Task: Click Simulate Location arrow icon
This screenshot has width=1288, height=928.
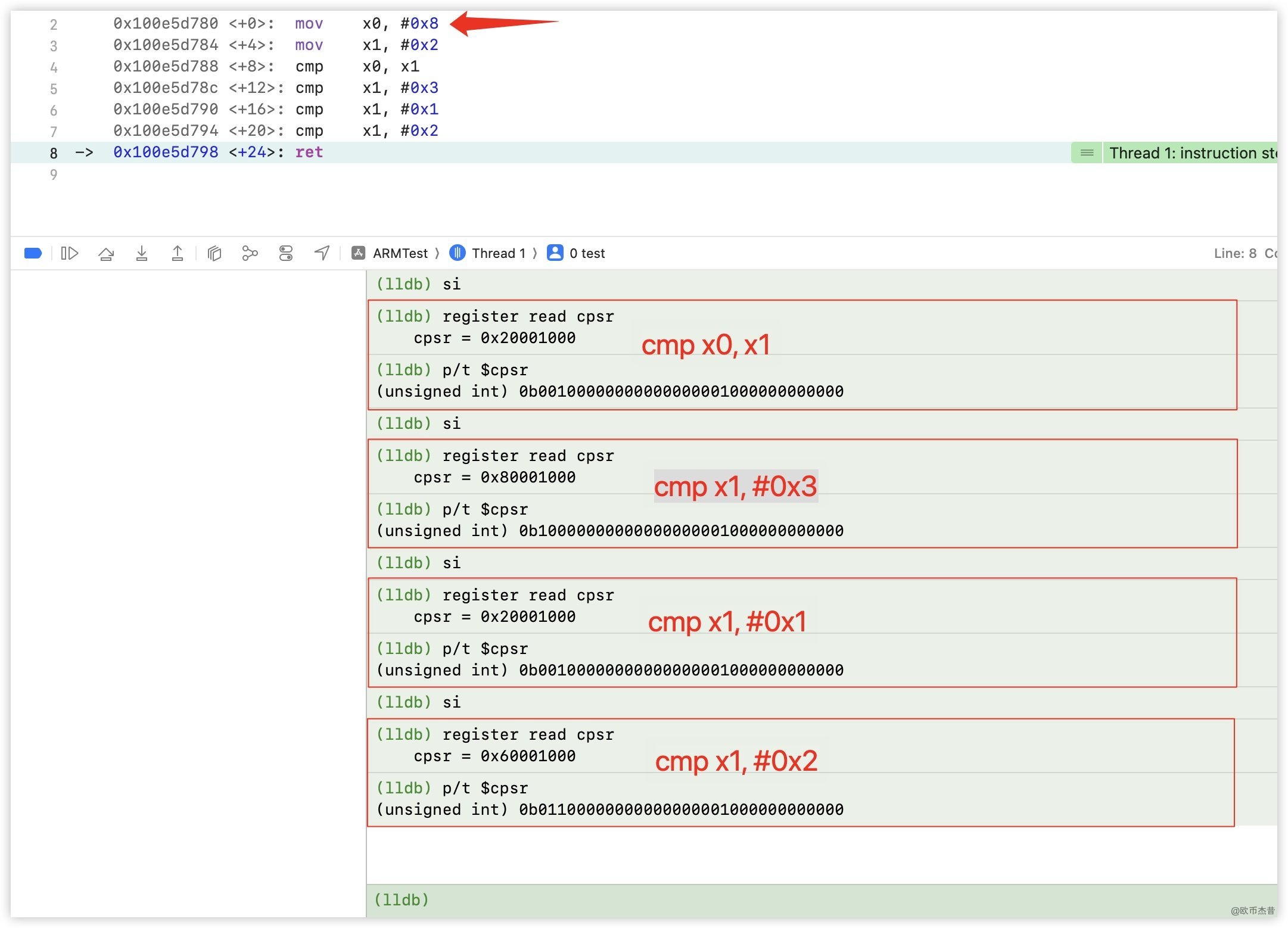Action: 322,253
